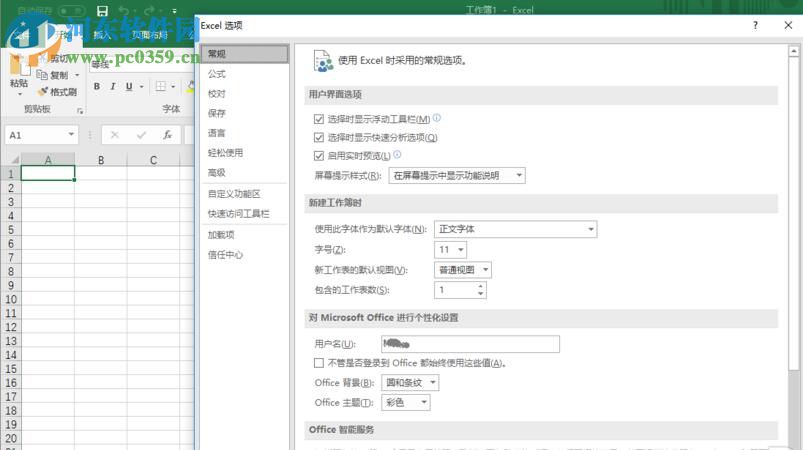Click the Bold formatting icon
The height and width of the screenshot is (450, 803).
pos(98,87)
